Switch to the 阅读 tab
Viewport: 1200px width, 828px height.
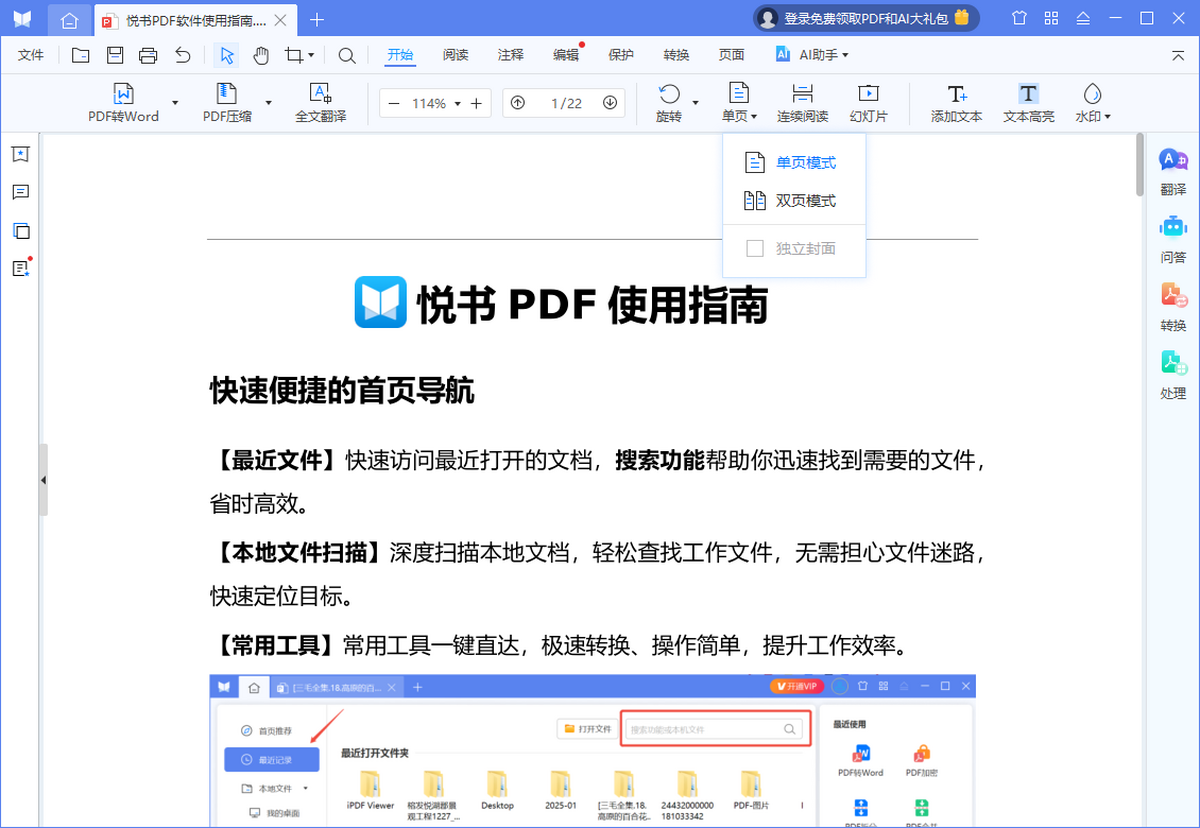(455, 55)
